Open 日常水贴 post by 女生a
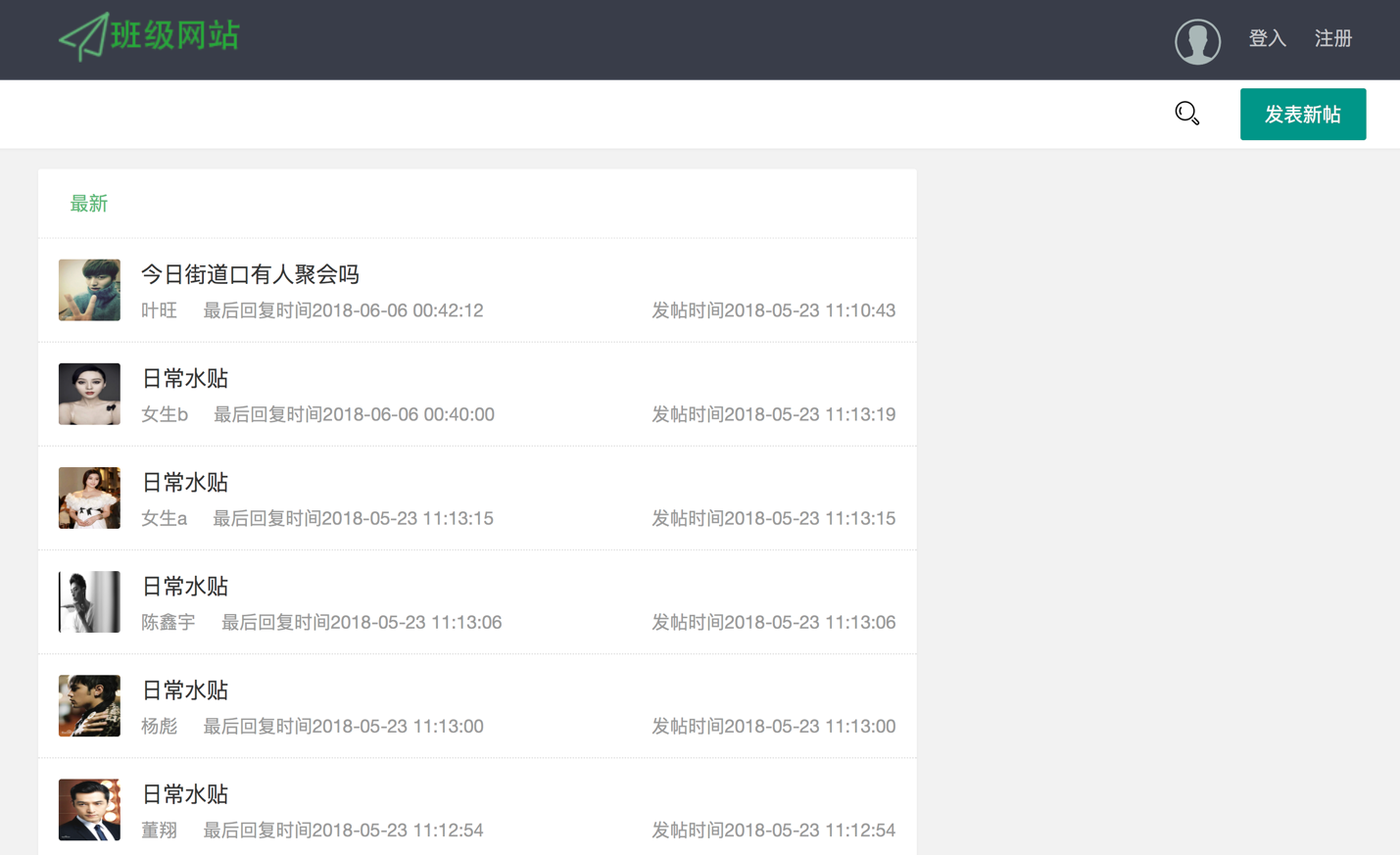The height and width of the screenshot is (855, 1400). [x=184, y=482]
